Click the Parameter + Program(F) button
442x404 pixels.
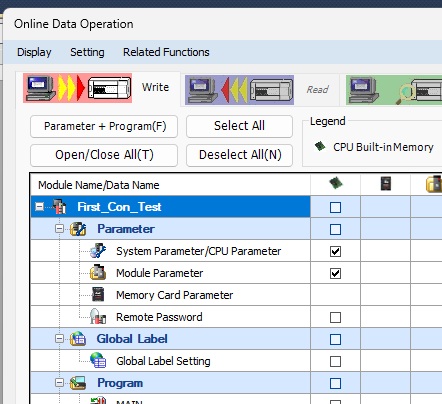(x=104, y=126)
